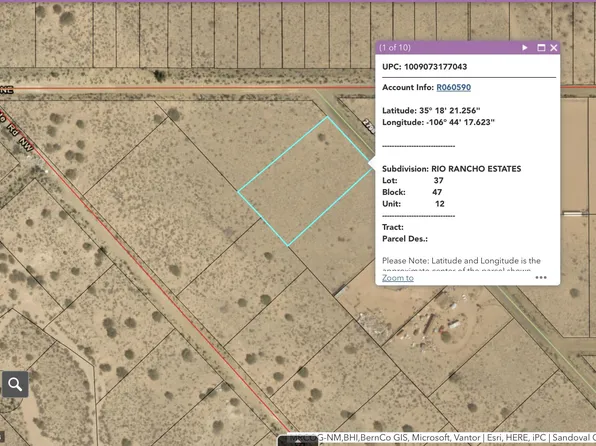Click inside the cyan highlighted parcel

pyautogui.click(x=305, y=181)
